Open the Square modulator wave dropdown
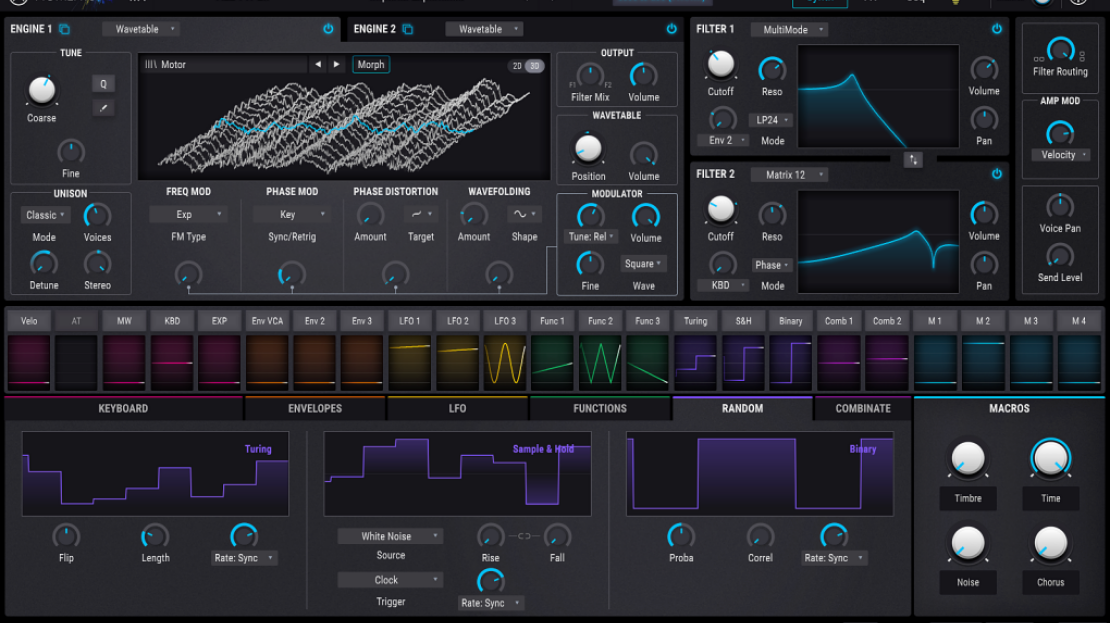Viewport: 1110px width, 623px height. click(x=643, y=263)
